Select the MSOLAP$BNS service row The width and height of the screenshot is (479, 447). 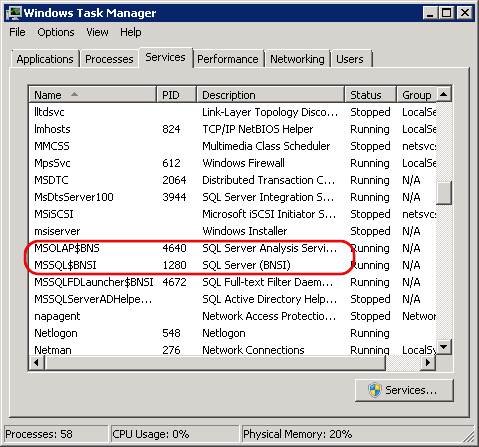[233, 248]
